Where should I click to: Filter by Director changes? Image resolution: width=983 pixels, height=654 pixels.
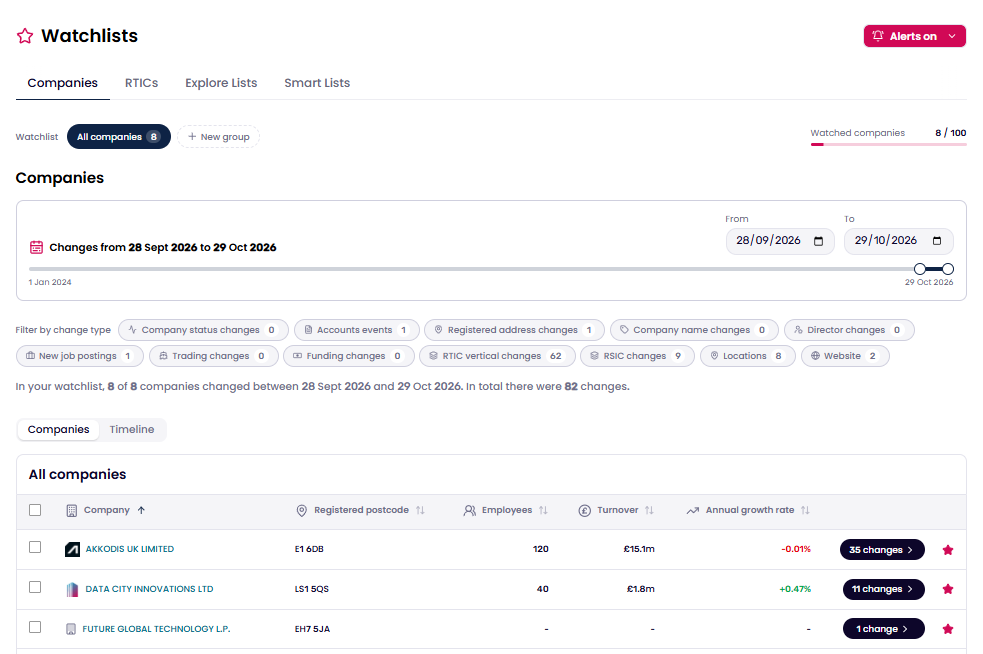coord(849,330)
